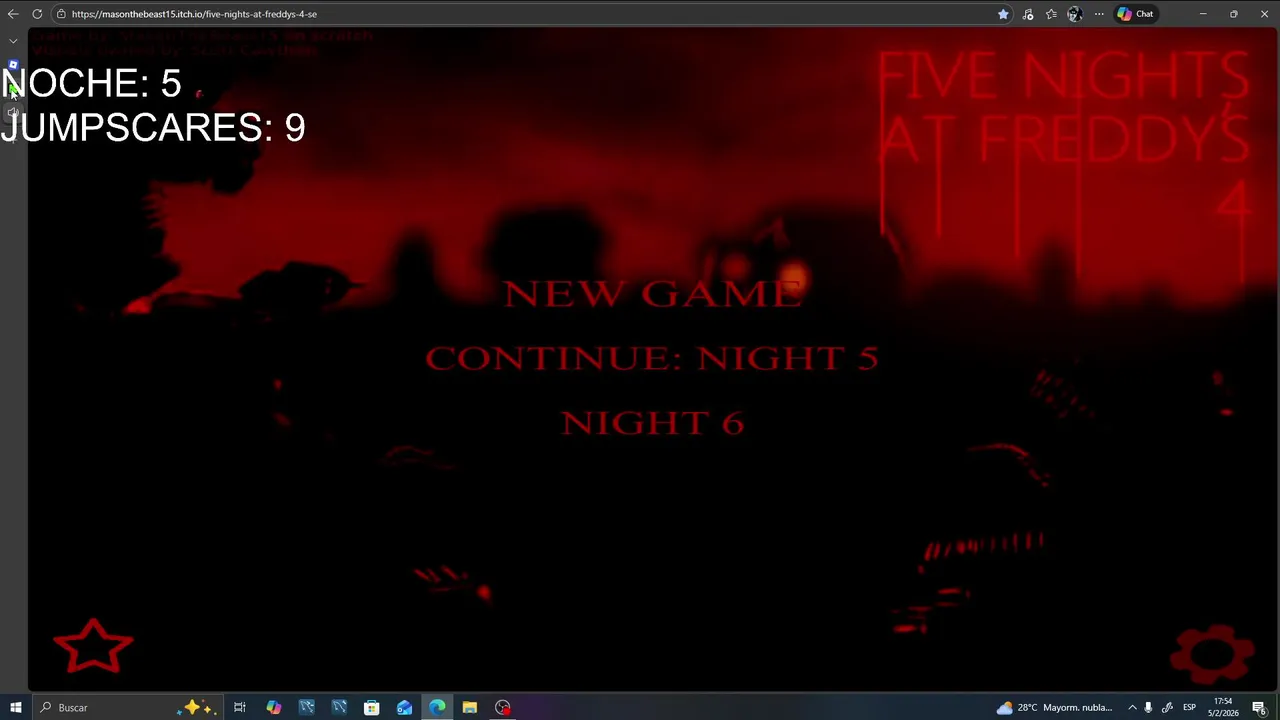This screenshot has width=1280, height=720.
Task: Select CONTINUE: NIGHT 5
Action: (x=652, y=358)
